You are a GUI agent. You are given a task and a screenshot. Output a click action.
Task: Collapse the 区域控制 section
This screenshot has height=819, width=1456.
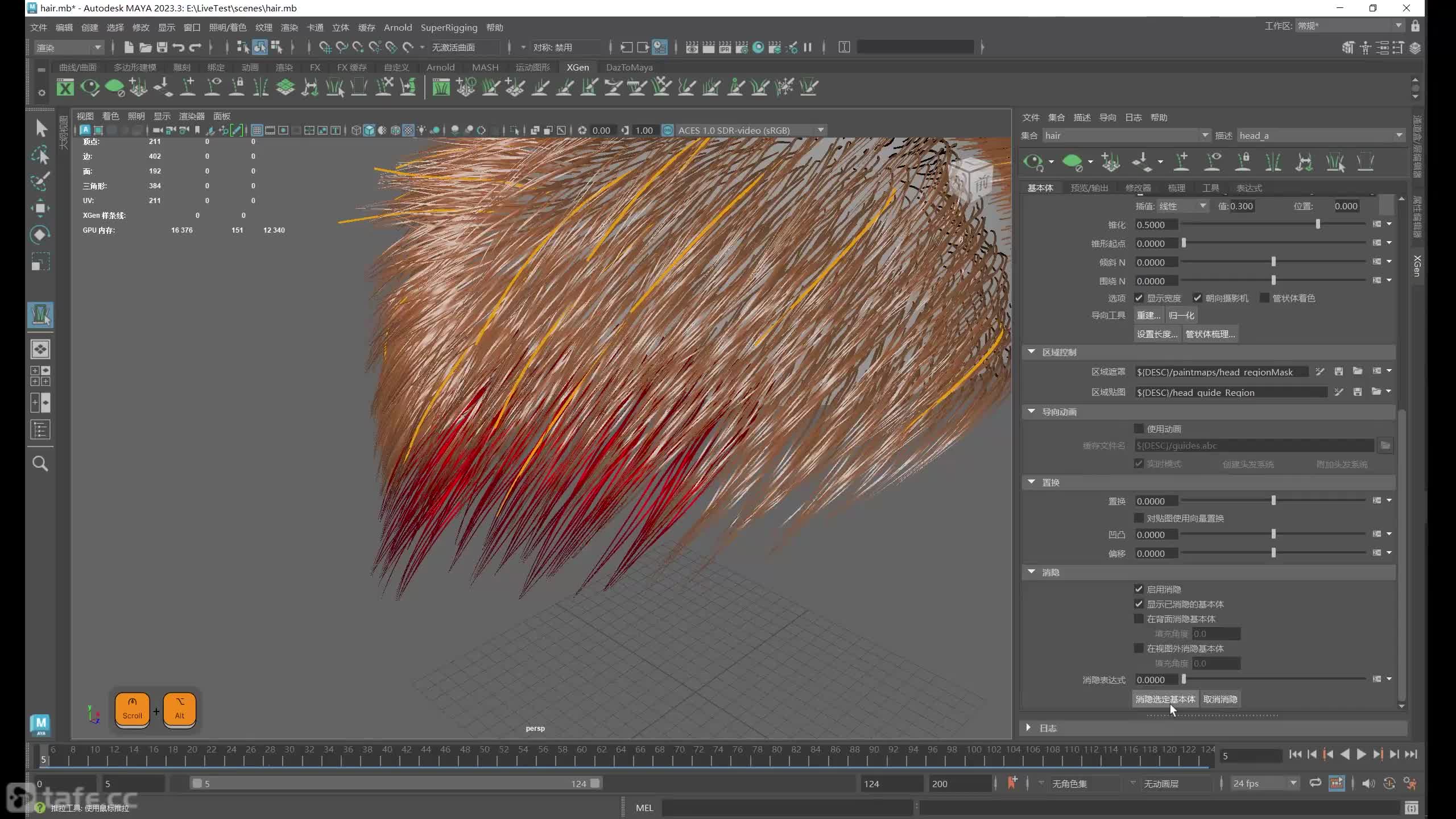point(1031,352)
